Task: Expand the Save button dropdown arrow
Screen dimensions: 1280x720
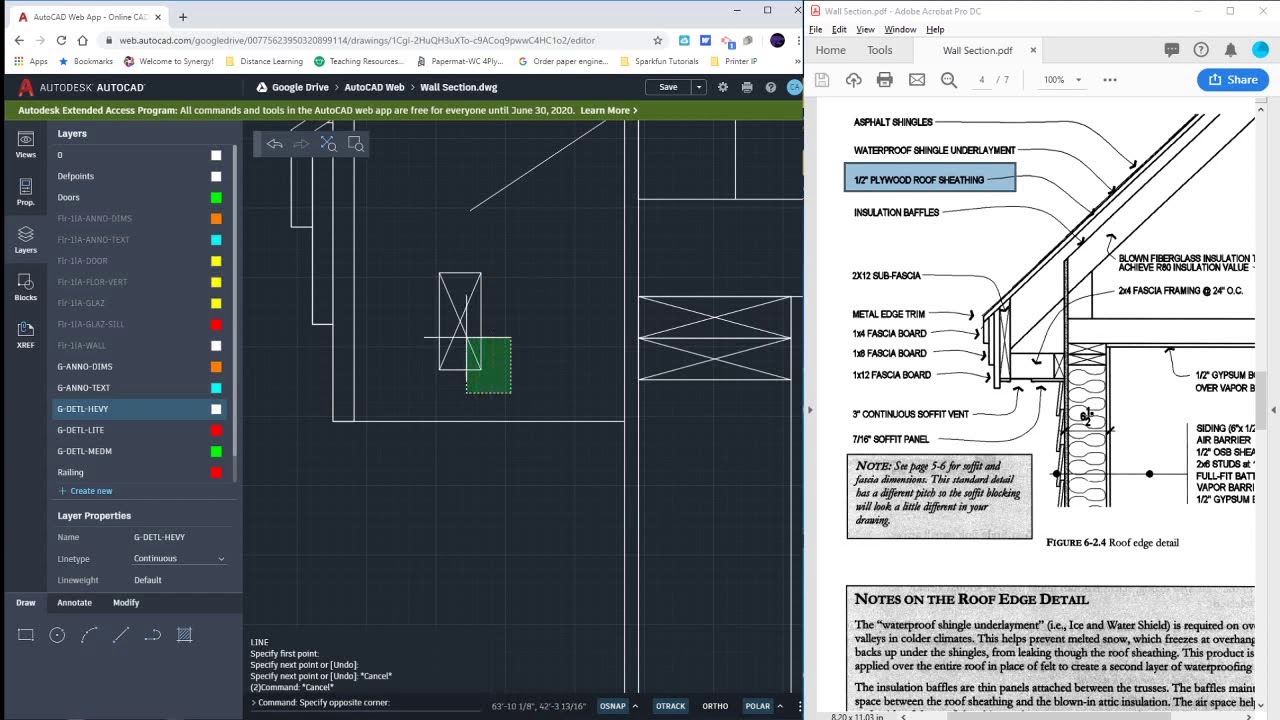Action: (699, 87)
